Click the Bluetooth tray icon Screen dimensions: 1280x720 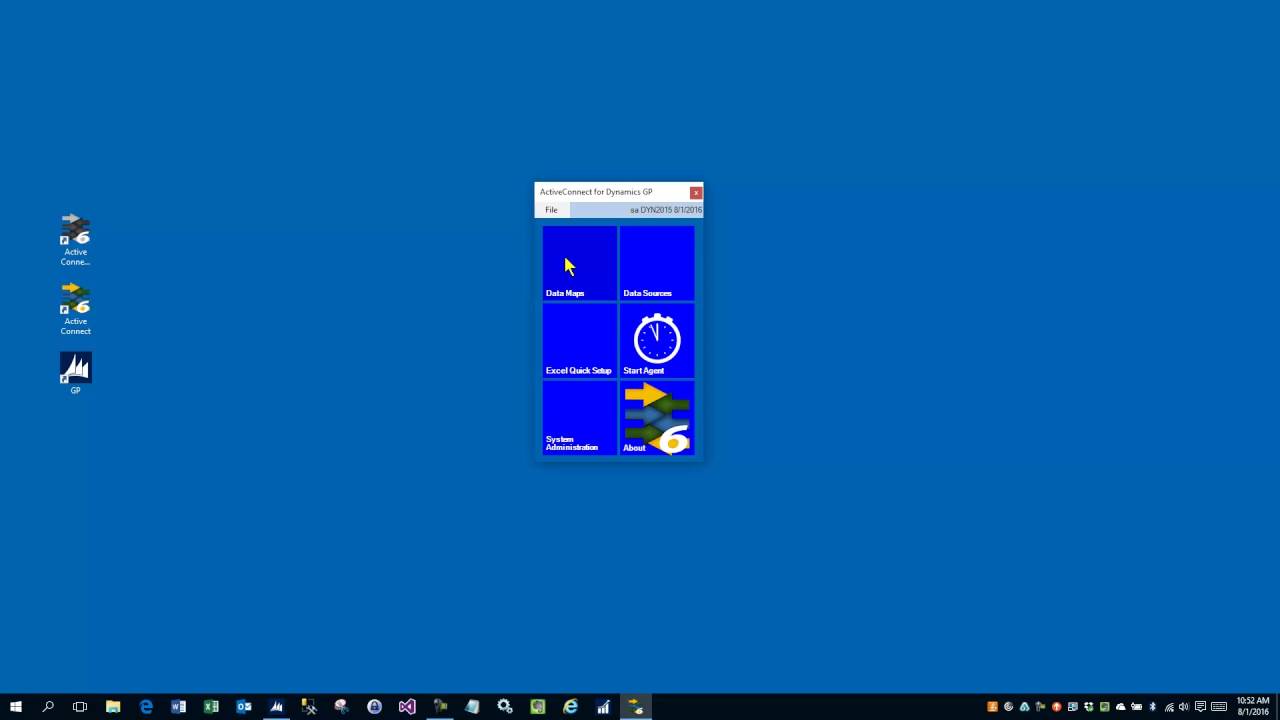click(x=1152, y=707)
